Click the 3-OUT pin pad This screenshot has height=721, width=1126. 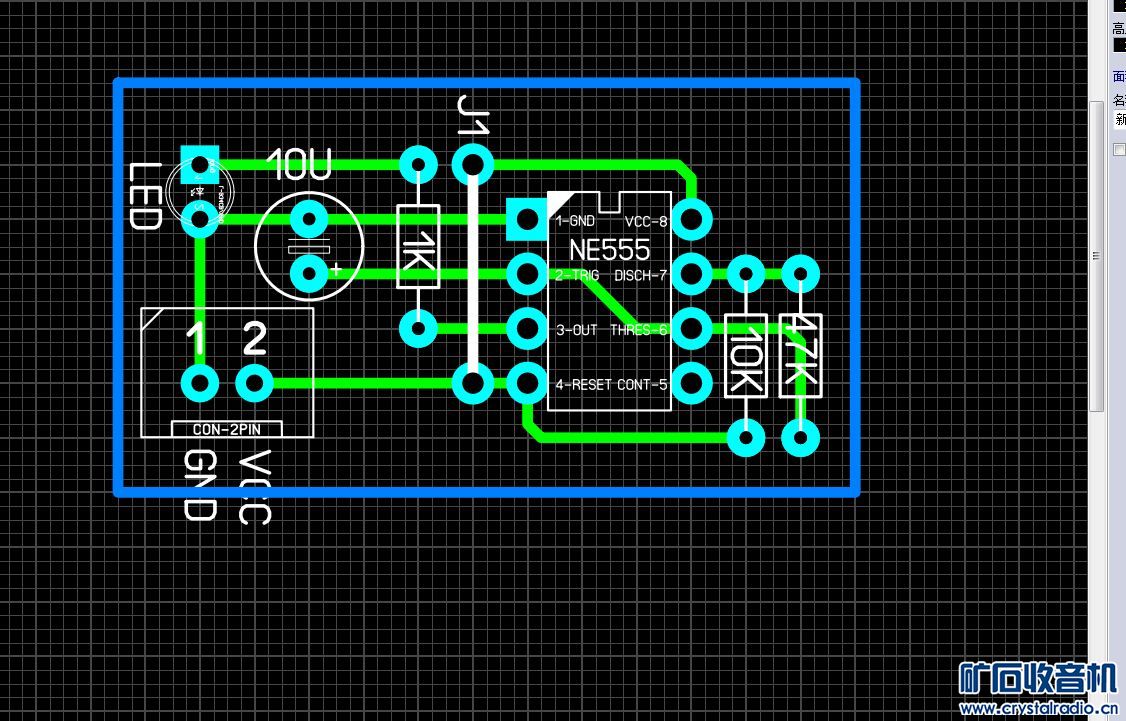coord(527,329)
